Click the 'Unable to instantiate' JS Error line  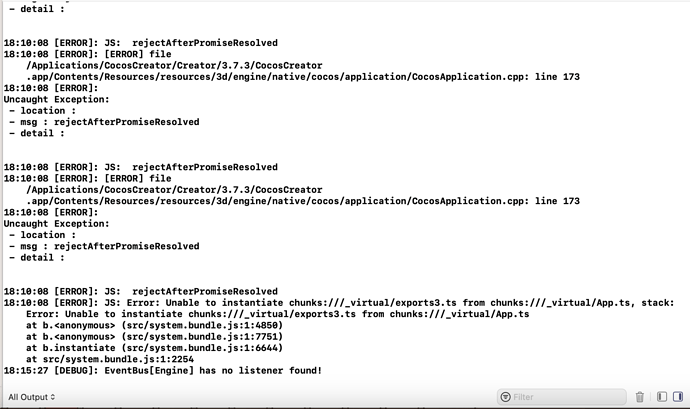pyautogui.click(x=339, y=303)
